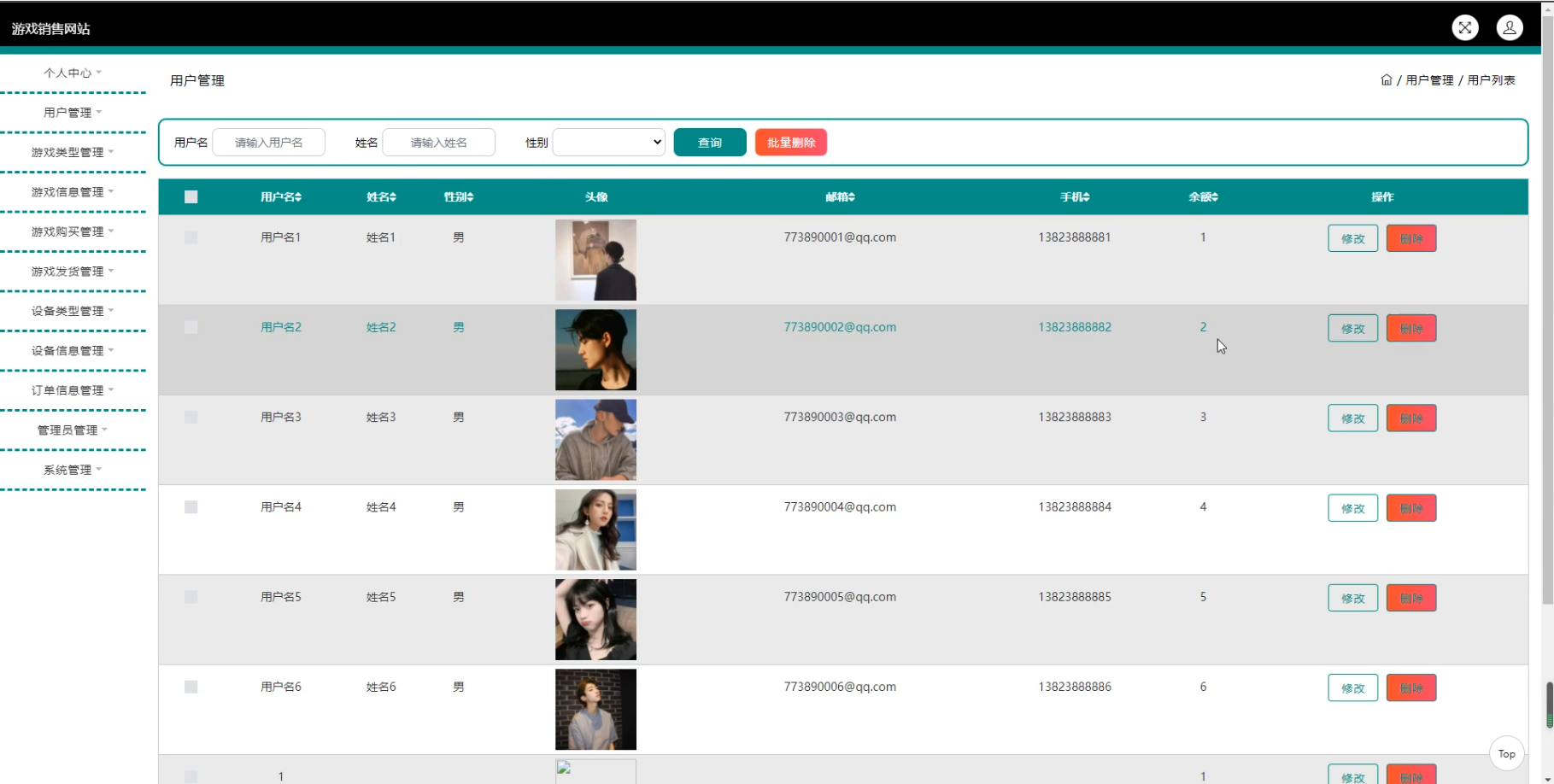The image size is (1554, 784).
Task: Select the checkbox for 用户名4 row
Action: 191,507
